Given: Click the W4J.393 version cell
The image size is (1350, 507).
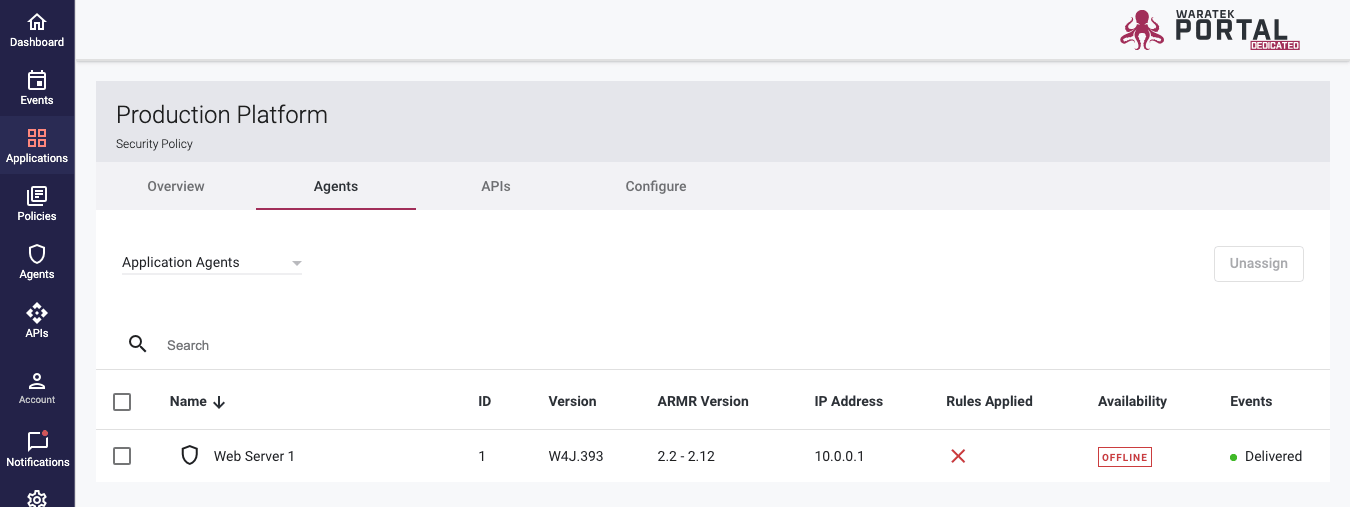Looking at the screenshot, I should (576, 456).
